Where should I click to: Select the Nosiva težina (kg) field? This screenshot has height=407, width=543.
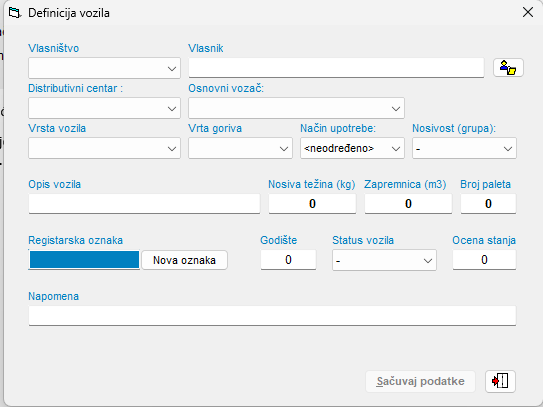(x=312, y=204)
